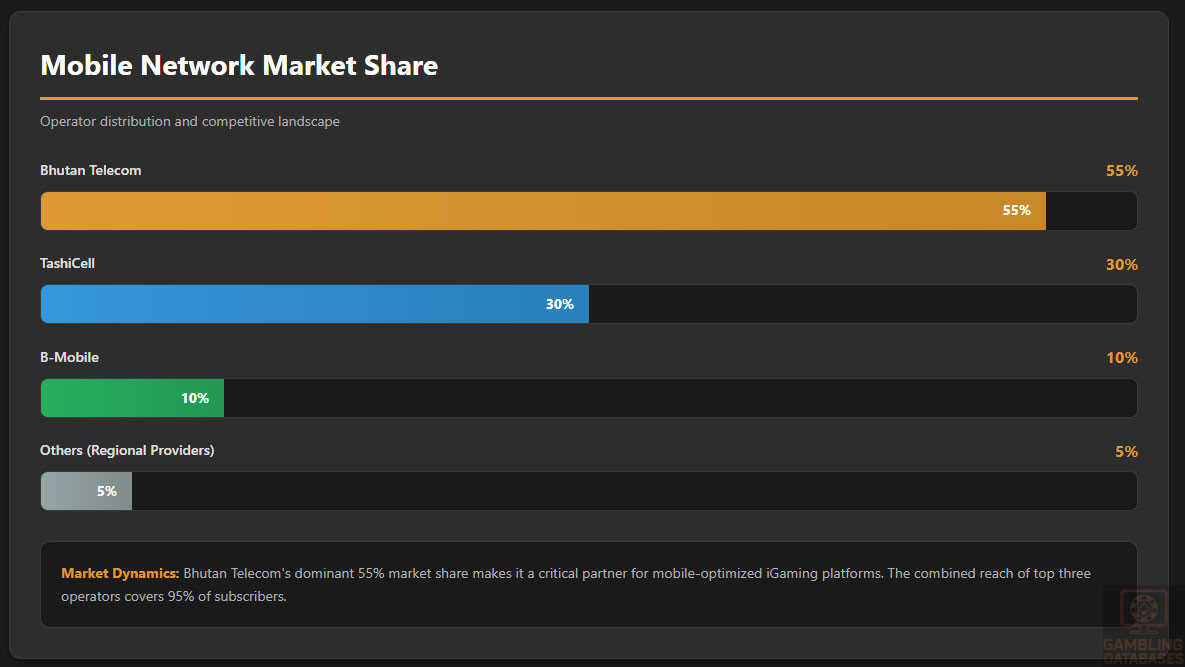Viewport: 1185px width, 667px height.
Task: Click the orange 55% value above the bar
Action: [1121, 171]
